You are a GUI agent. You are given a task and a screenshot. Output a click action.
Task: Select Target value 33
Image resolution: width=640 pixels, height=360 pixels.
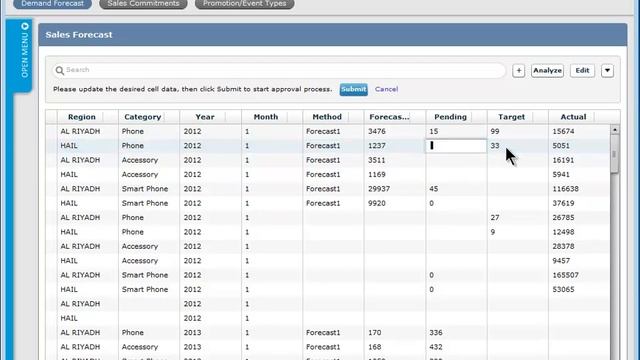[495, 146]
